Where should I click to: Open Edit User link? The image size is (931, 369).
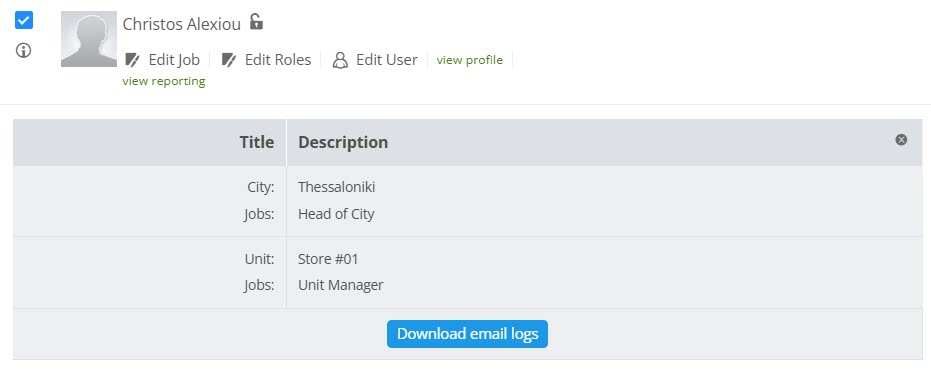pyautogui.click(x=387, y=60)
